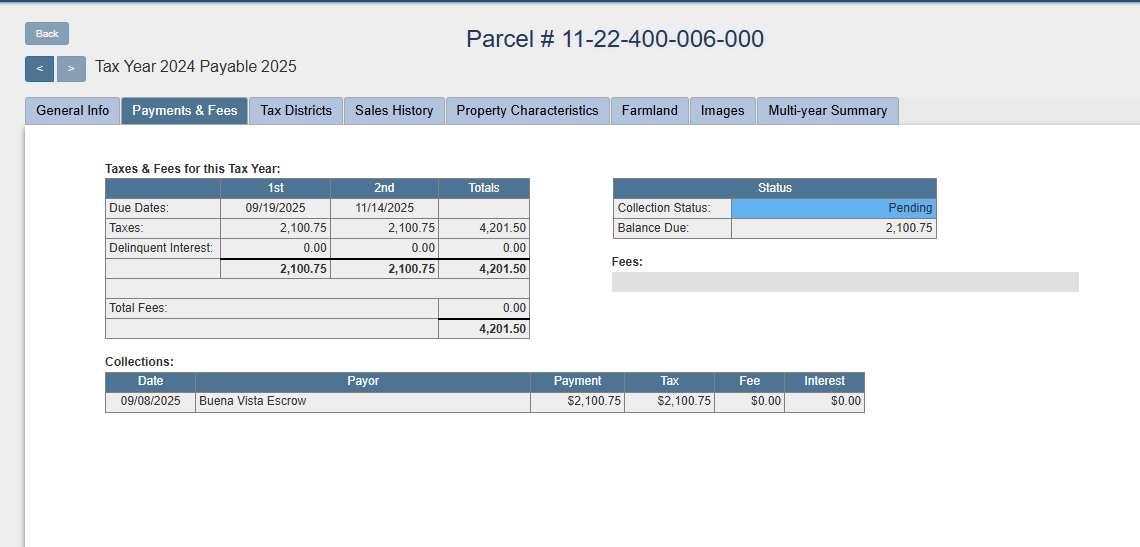Image resolution: width=1140 pixels, height=547 pixels.
Task: Click the blue Pending collection status cell
Action: (x=834, y=208)
